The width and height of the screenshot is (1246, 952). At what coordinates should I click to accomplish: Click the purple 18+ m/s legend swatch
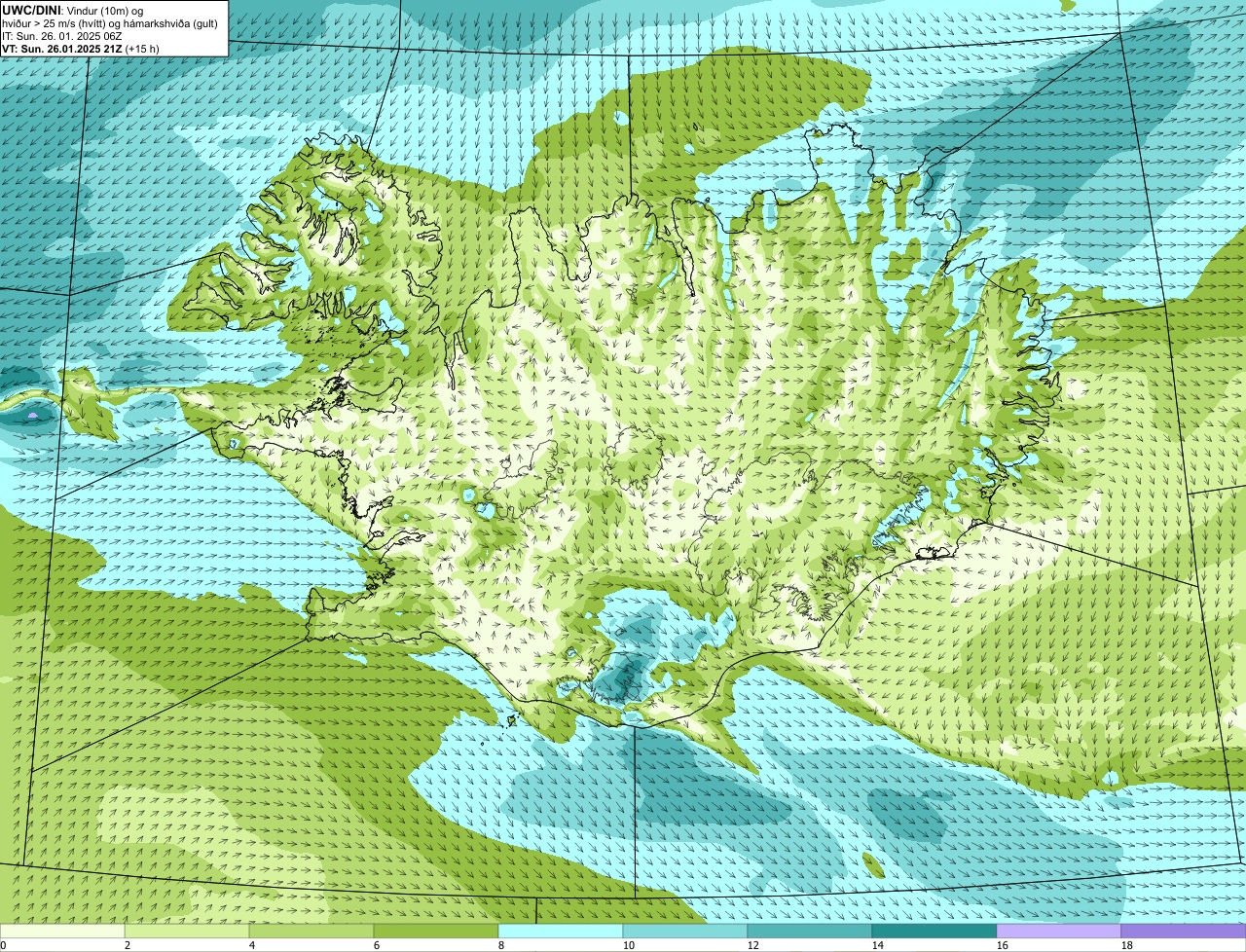(1184, 931)
